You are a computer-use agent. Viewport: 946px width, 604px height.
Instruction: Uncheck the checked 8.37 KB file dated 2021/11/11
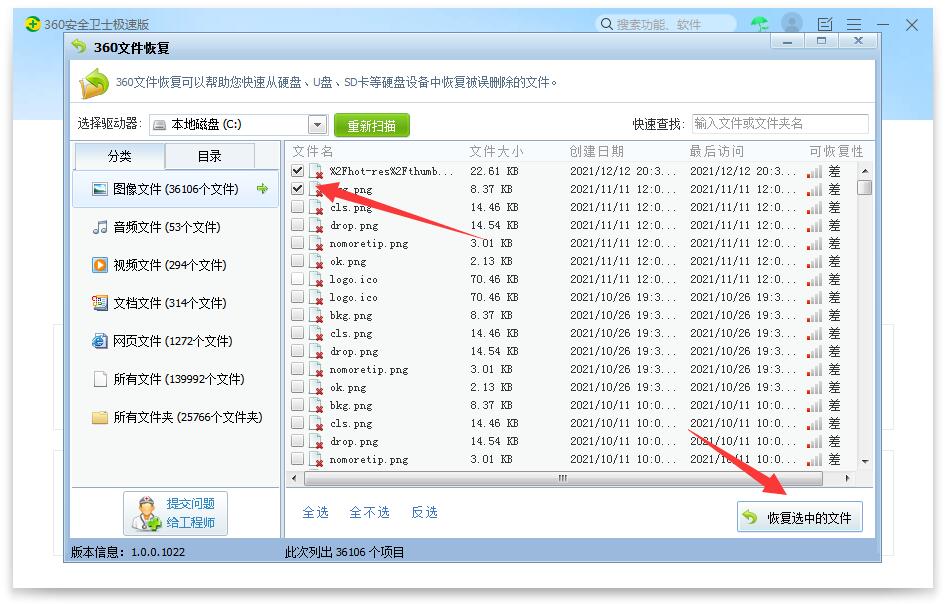[x=297, y=189]
